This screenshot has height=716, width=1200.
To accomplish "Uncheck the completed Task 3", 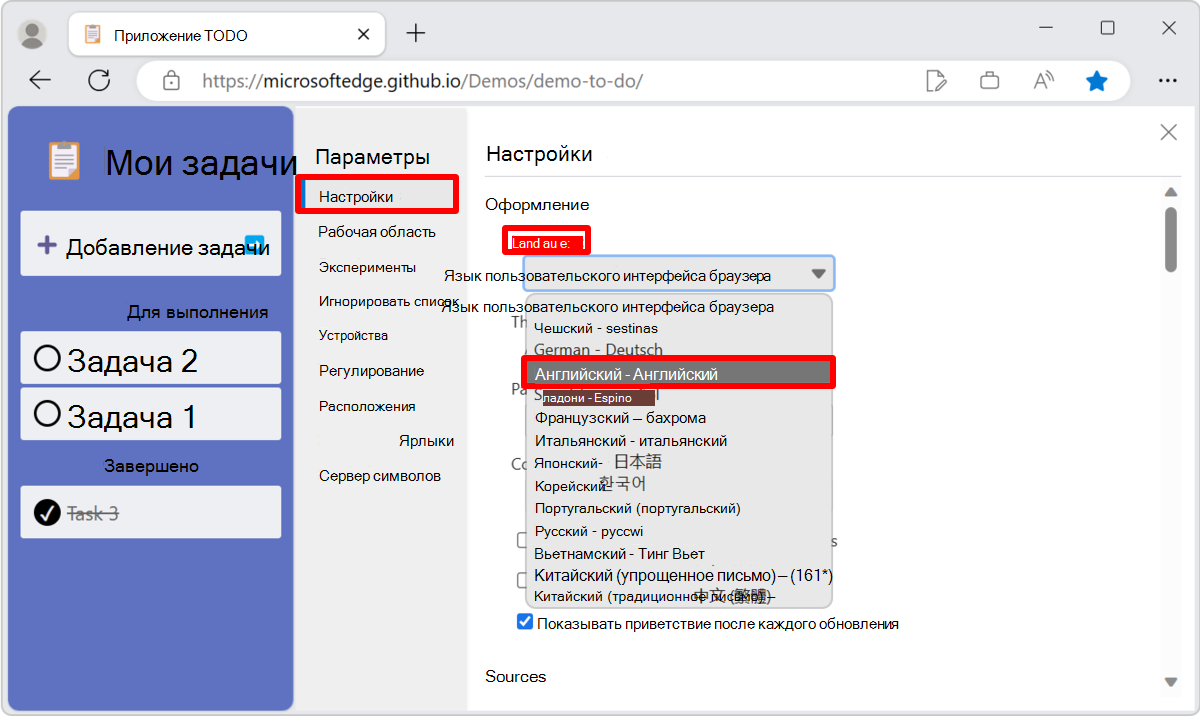I will pyautogui.click(x=47, y=511).
